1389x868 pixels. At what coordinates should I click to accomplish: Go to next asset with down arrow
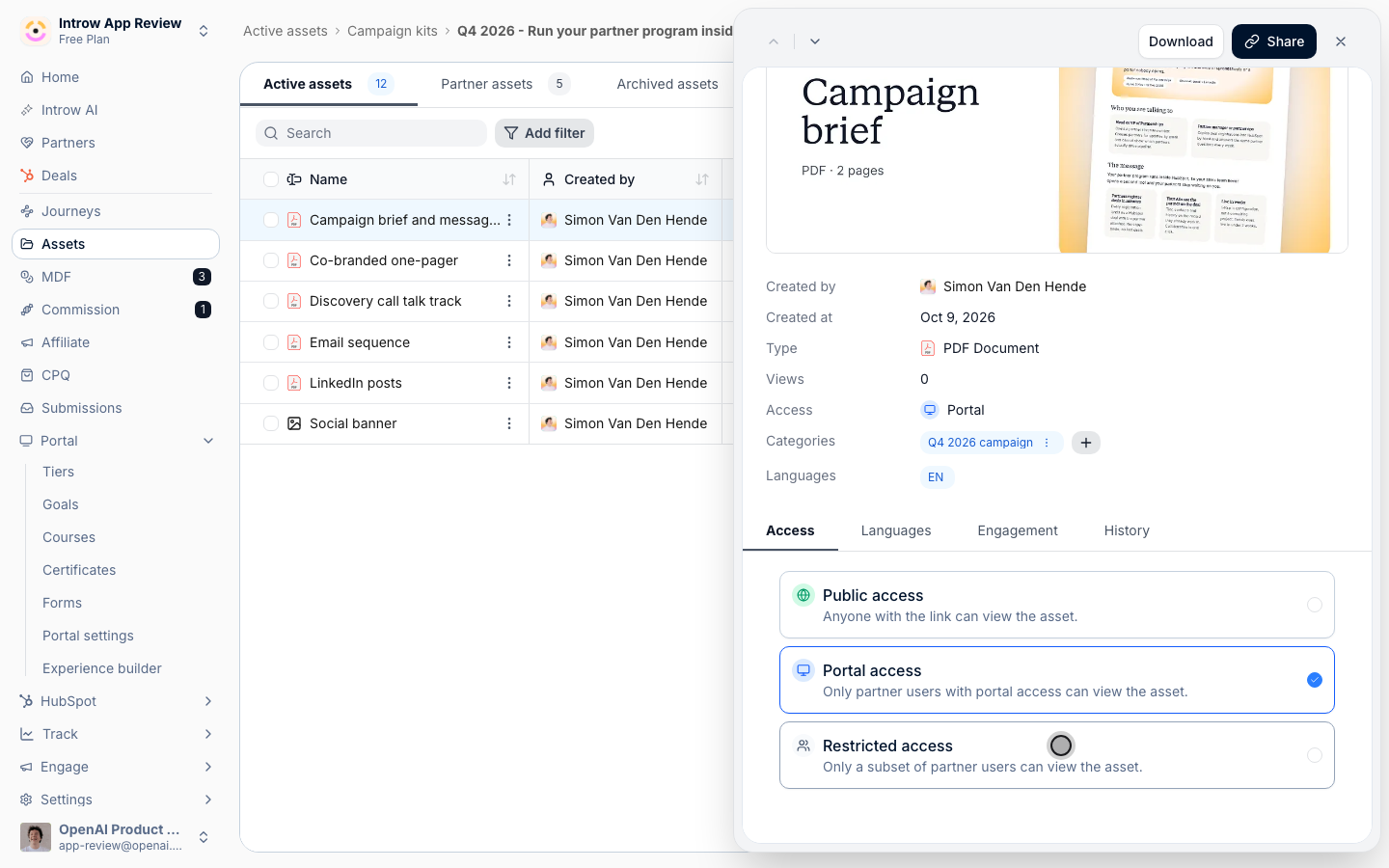(815, 41)
